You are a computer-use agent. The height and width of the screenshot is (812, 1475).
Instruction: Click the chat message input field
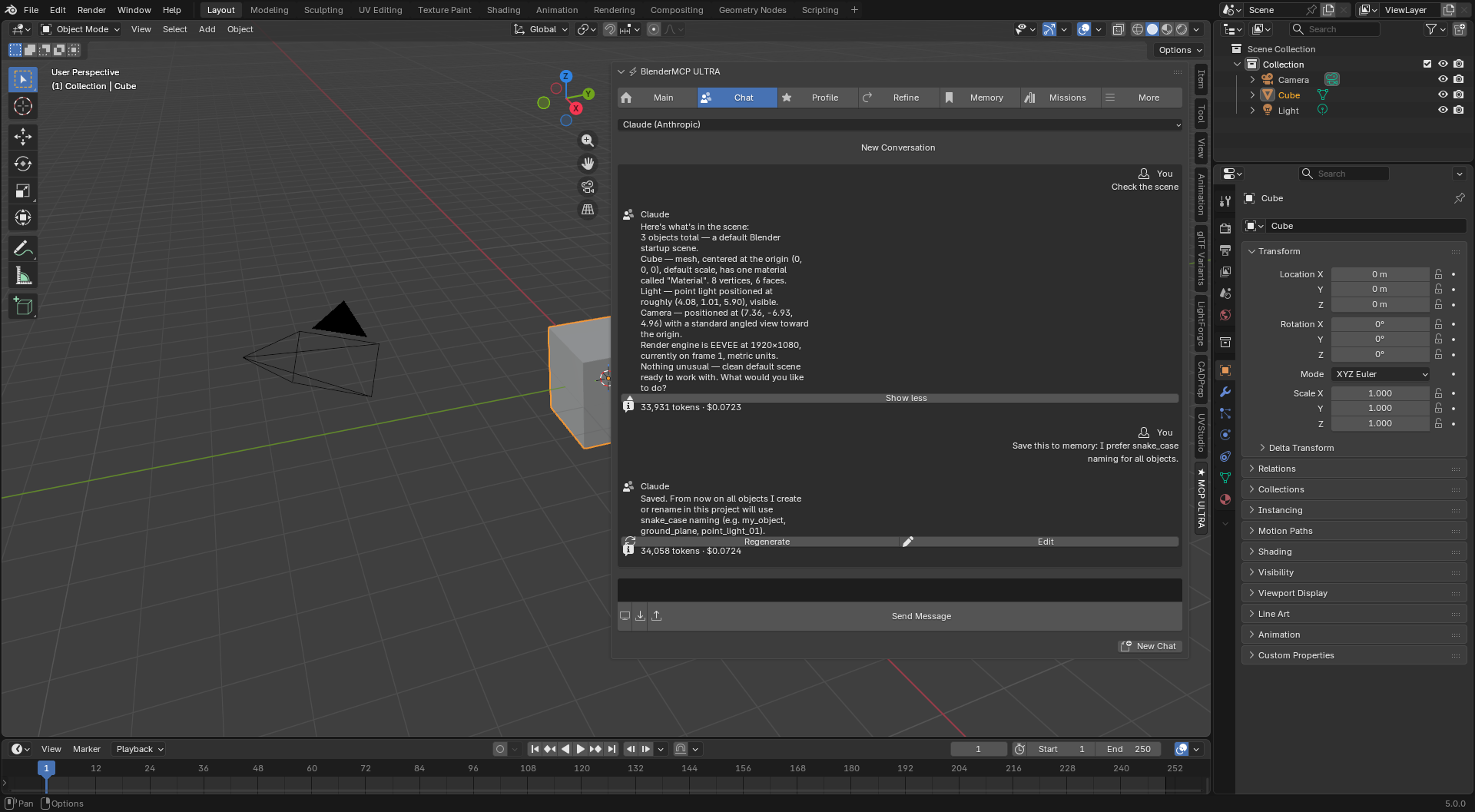(x=900, y=590)
